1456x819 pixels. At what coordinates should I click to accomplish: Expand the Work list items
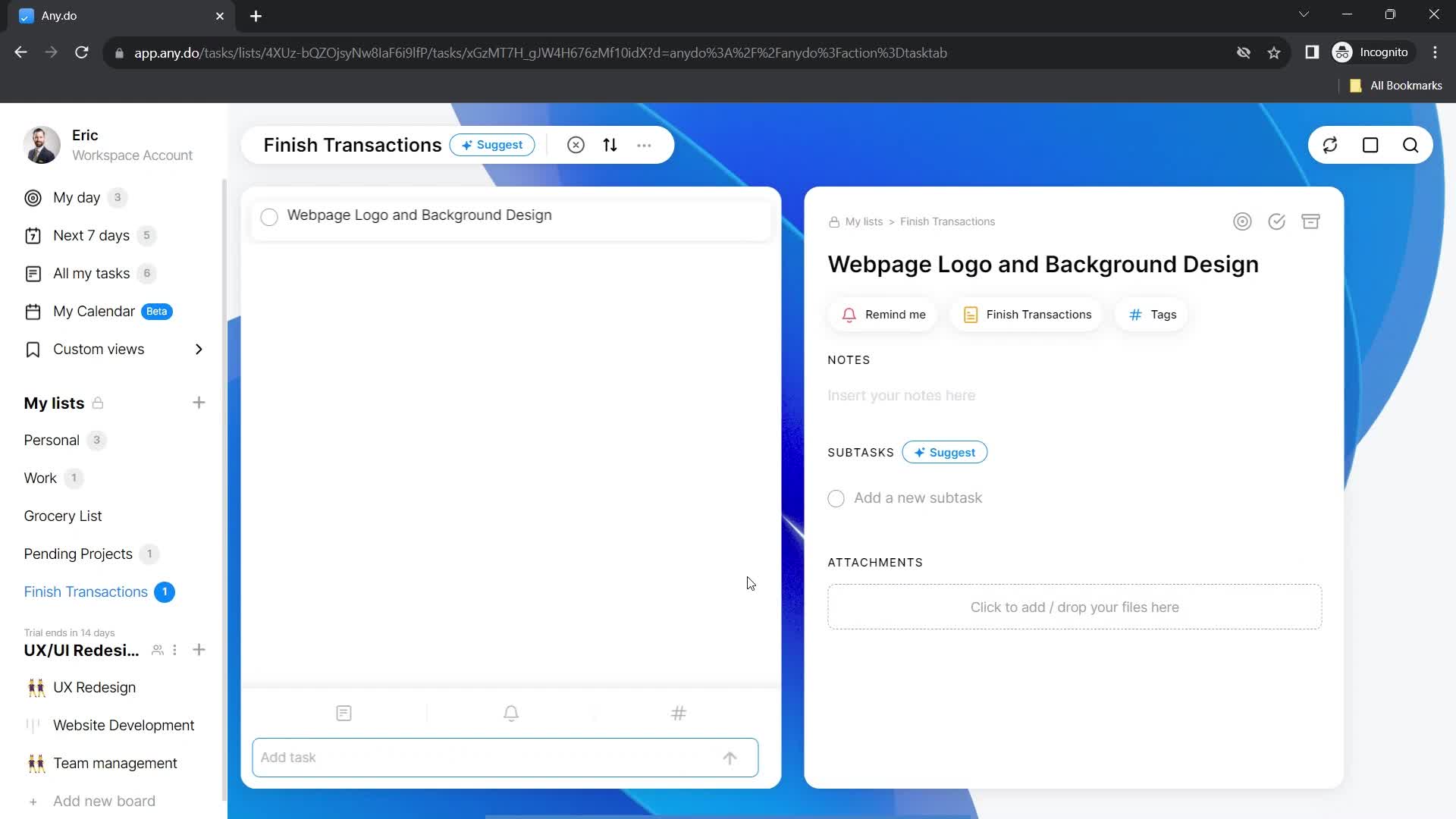pos(41,477)
